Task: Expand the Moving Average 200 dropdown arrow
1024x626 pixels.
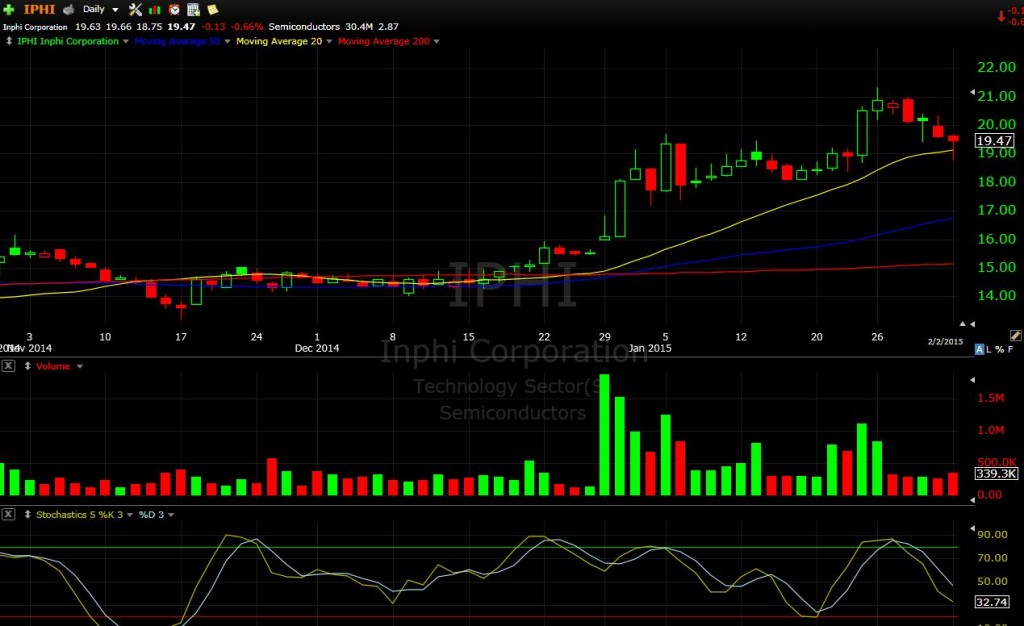Action: pyautogui.click(x=436, y=41)
